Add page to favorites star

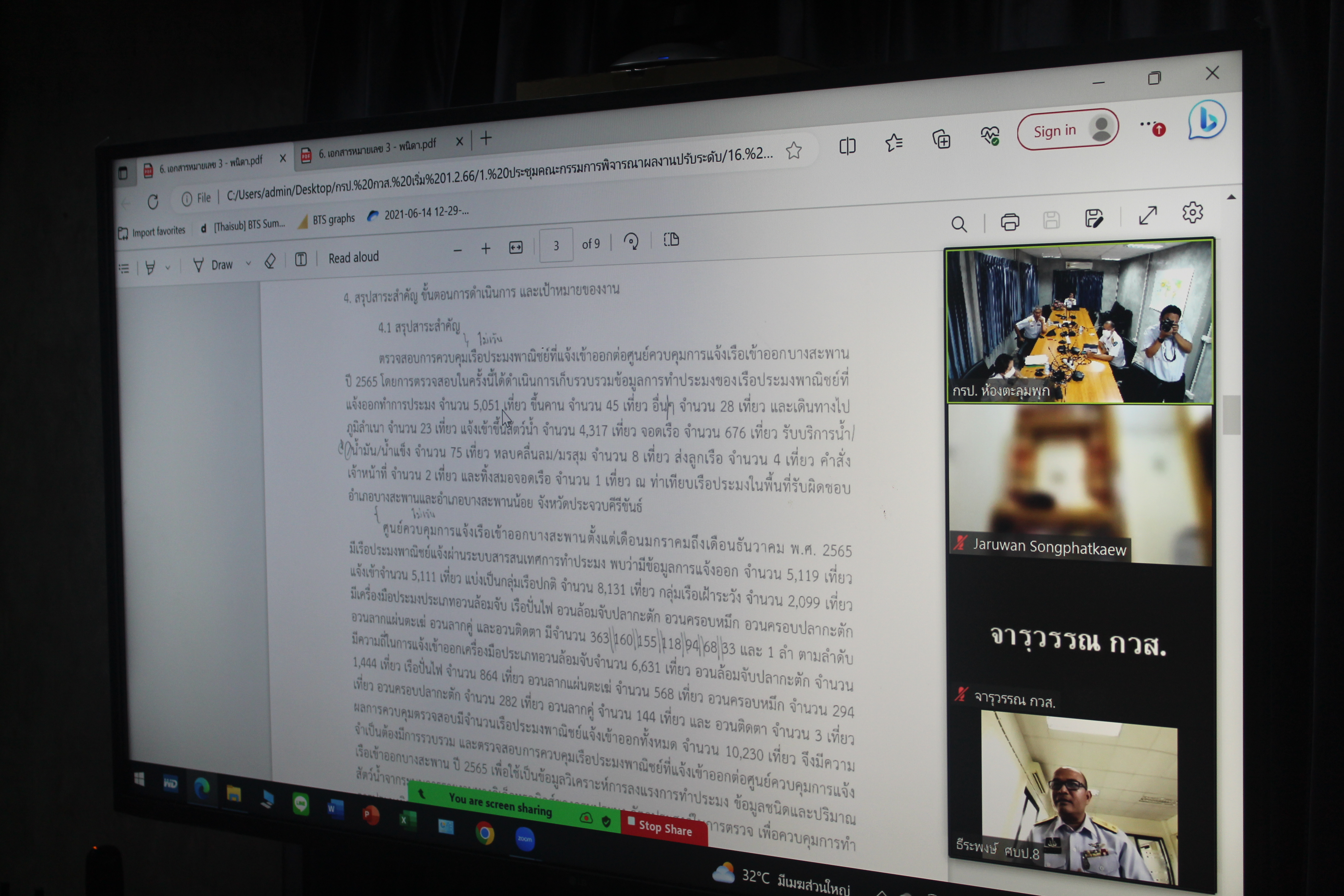[x=793, y=151]
